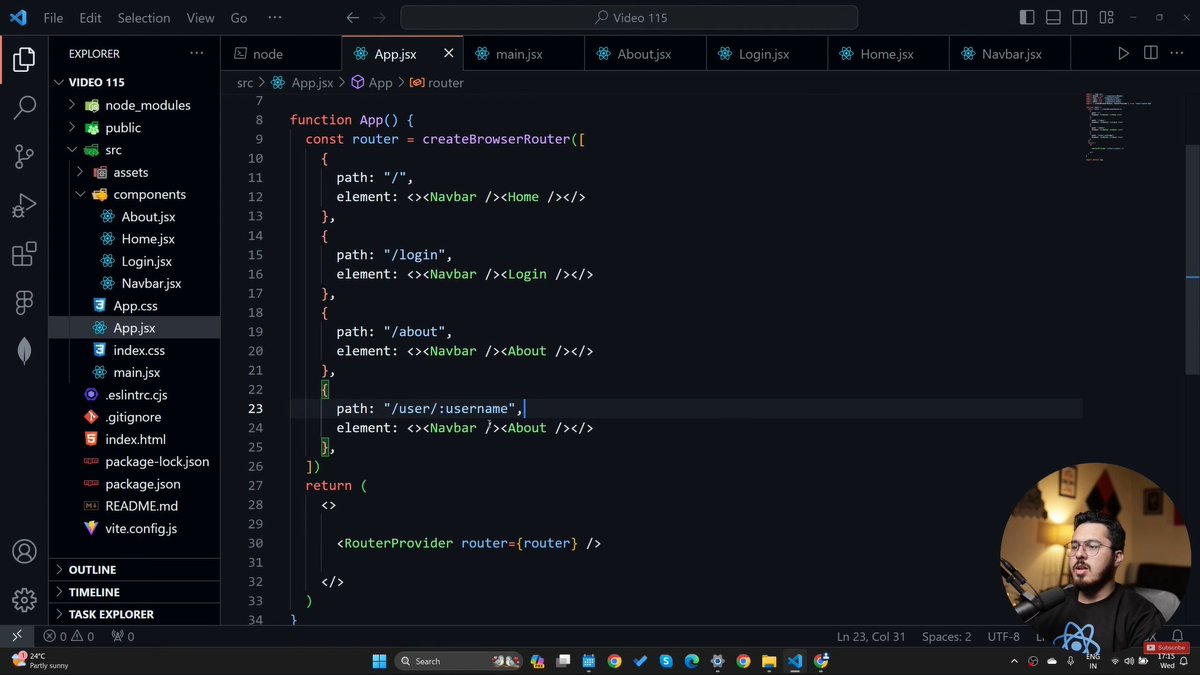1200x675 pixels.
Task: Toggle the primary side bar visibility
Action: click(x=1026, y=17)
